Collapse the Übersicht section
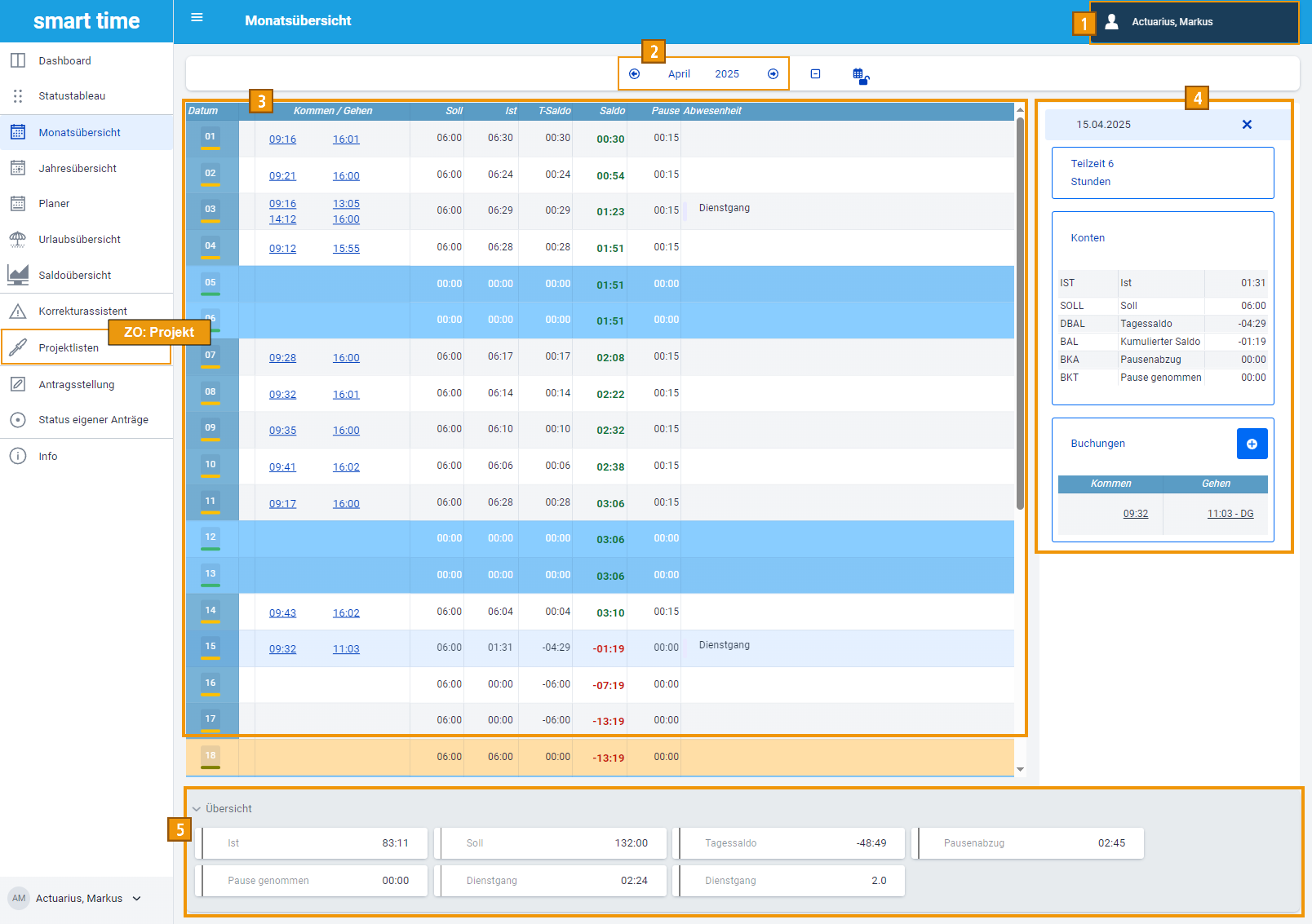 (x=197, y=809)
